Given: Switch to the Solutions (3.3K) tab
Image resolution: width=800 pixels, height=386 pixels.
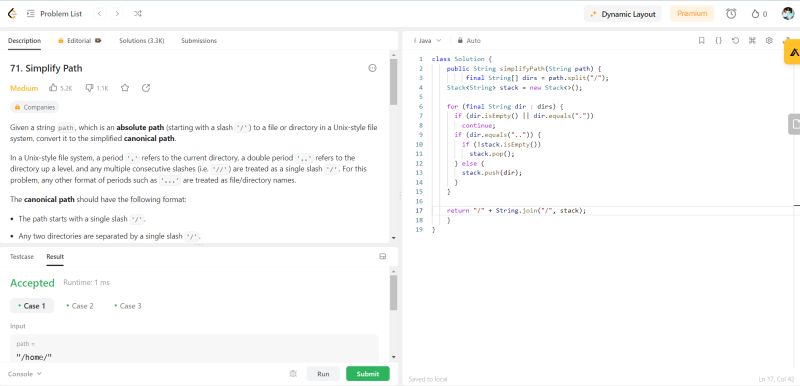Looking at the screenshot, I should [x=142, y=41].
